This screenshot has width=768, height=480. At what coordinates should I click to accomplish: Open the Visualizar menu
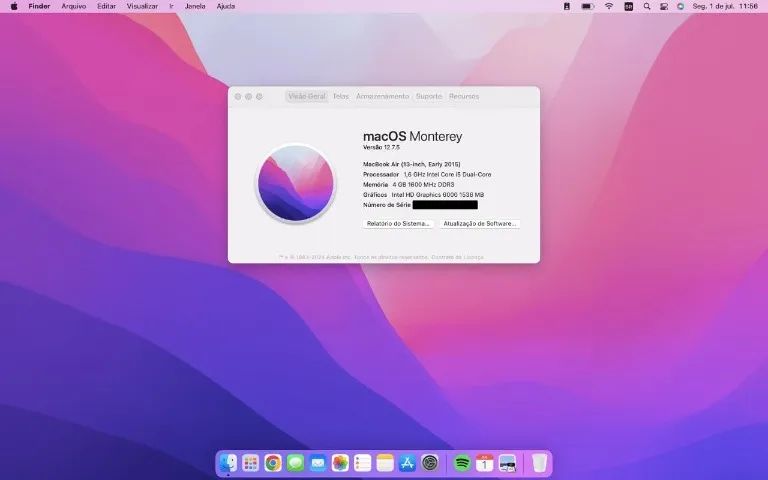pos(142,6)
